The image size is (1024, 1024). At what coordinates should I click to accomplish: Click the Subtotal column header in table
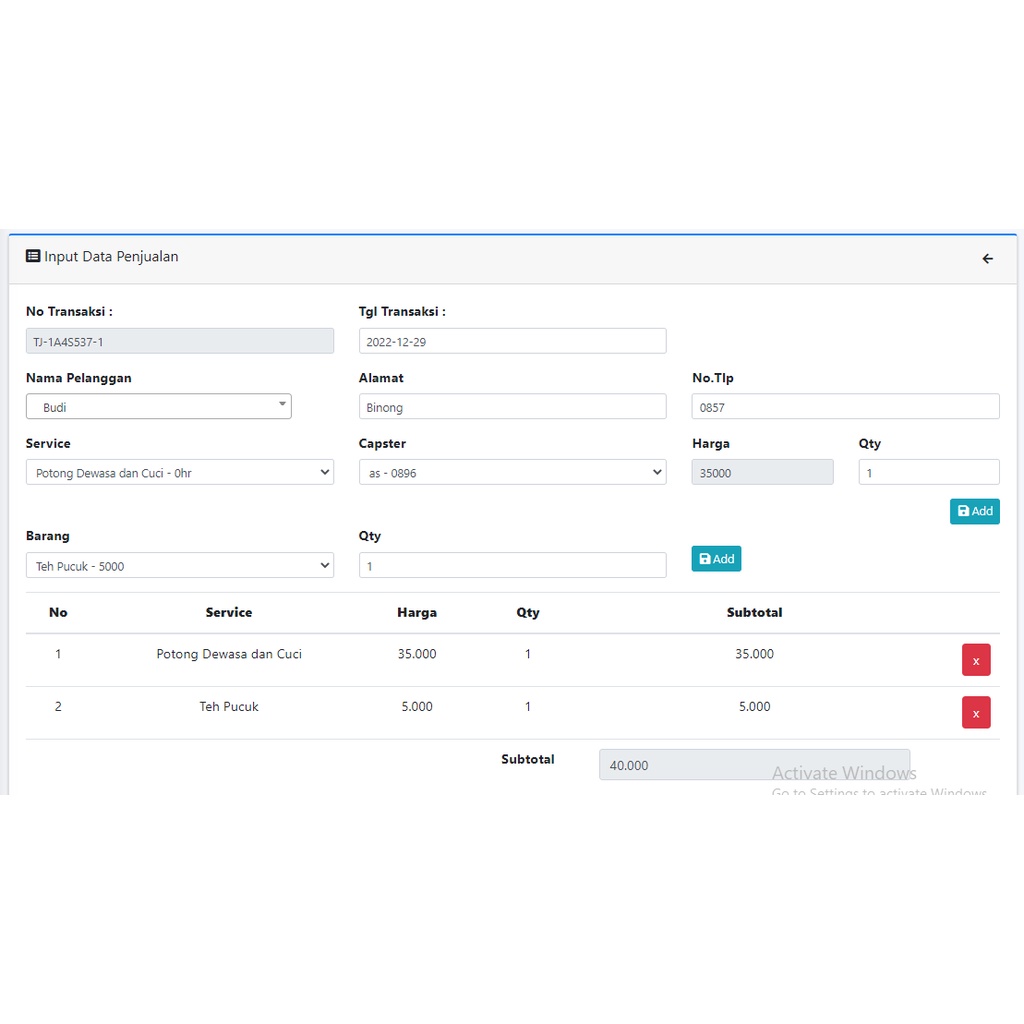click(754, 613)
